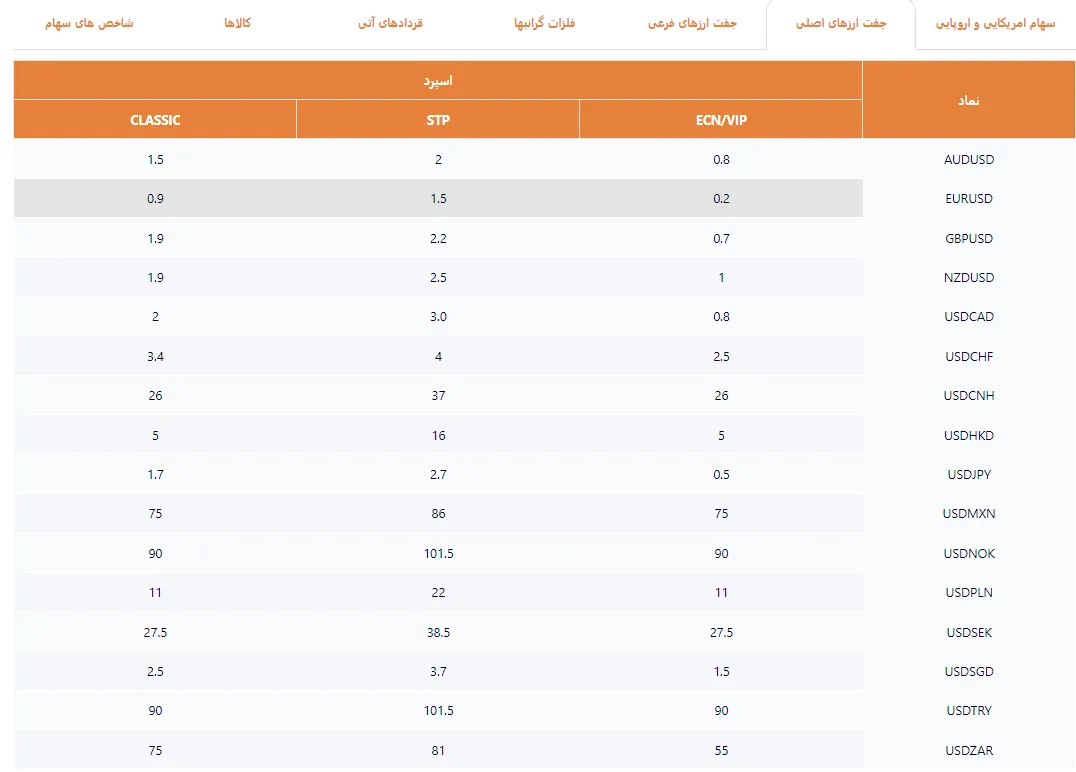Click USDZAR in the symbol column
Viewport: 1076px width, 772px height.
click(x=968, y=751)
